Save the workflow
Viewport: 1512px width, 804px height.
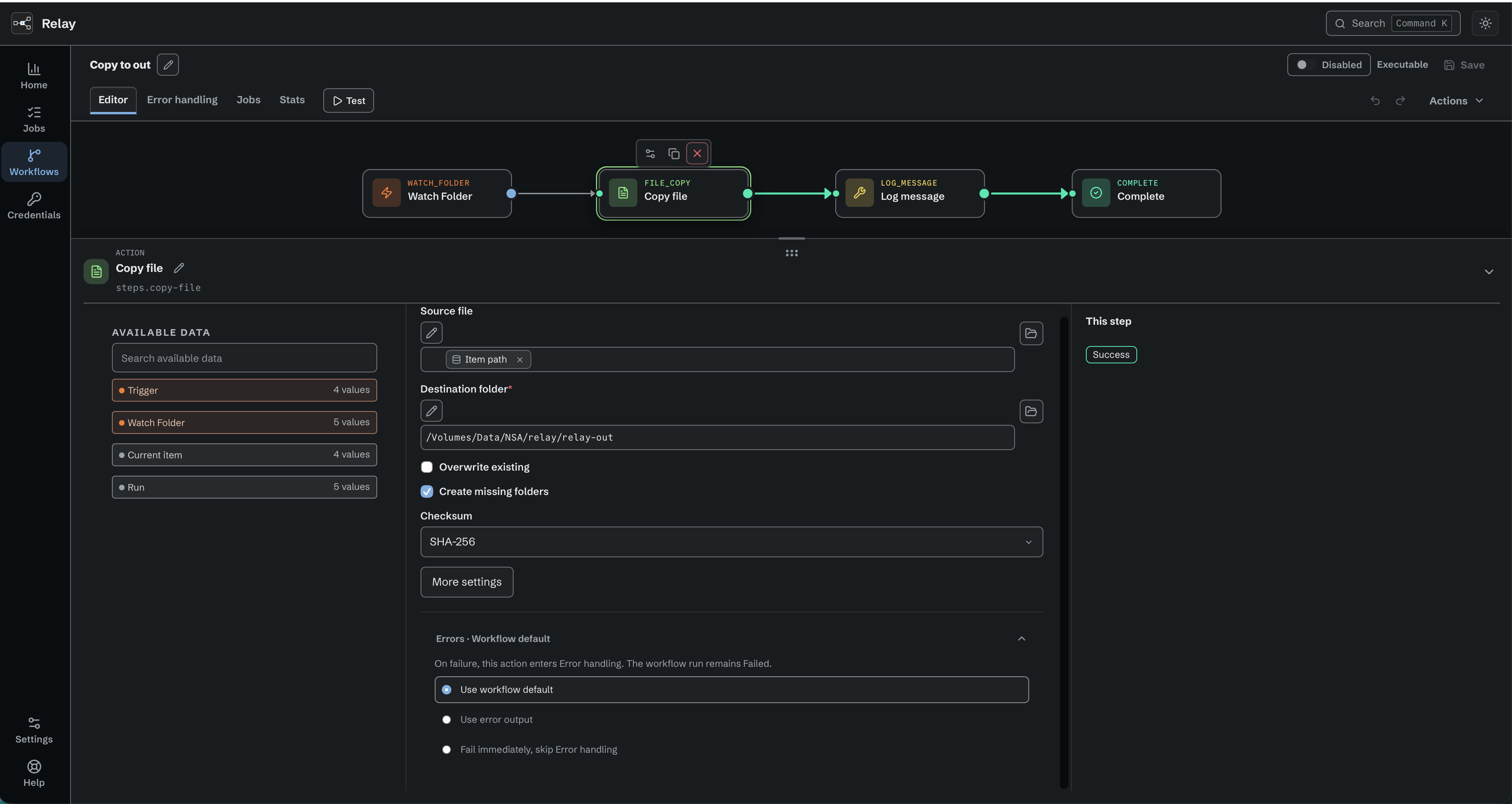click(1464, 65)
